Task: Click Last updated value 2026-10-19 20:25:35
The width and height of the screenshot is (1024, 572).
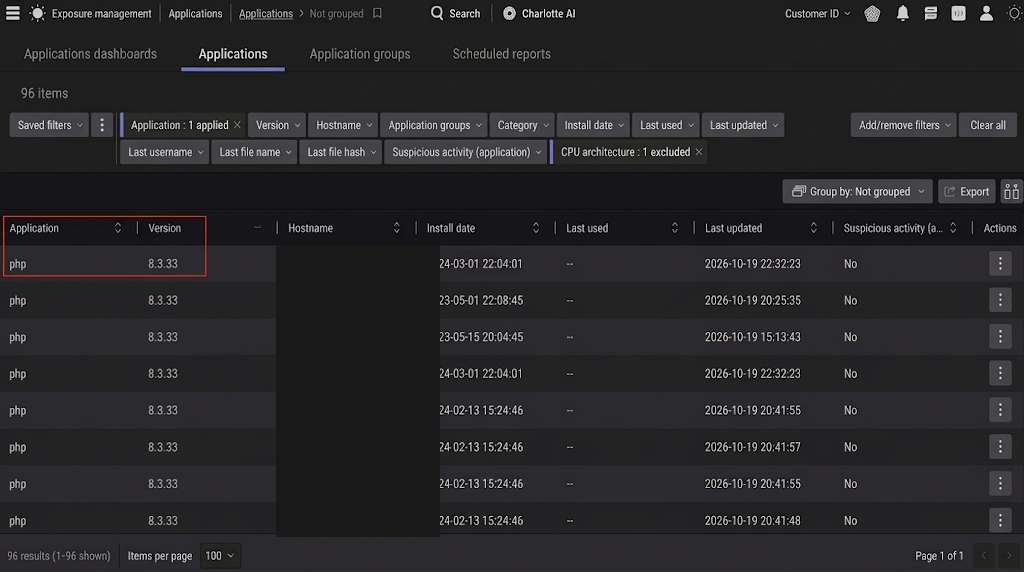Action: (752, 300)
